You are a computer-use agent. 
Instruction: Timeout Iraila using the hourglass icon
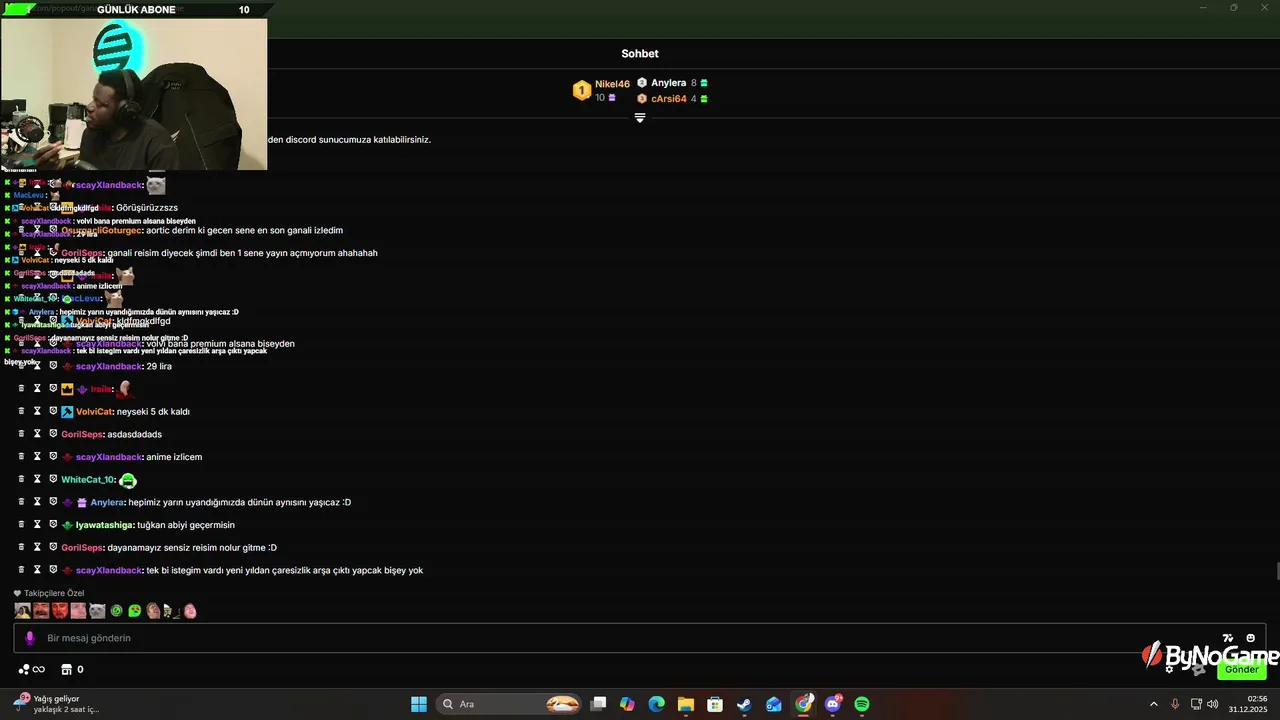37,389
